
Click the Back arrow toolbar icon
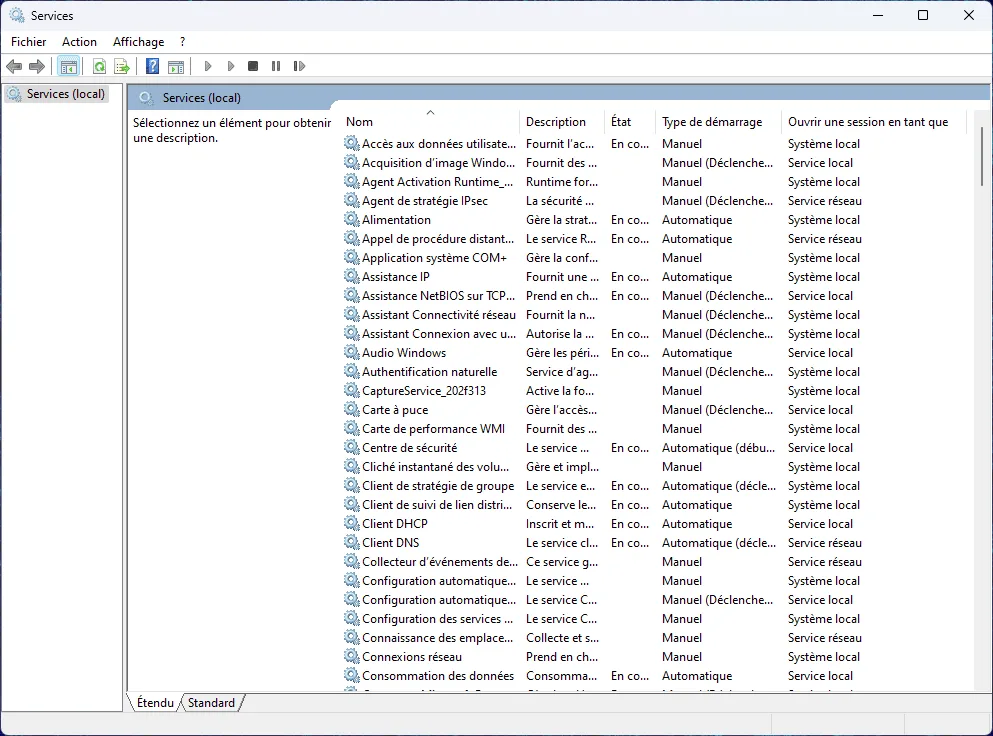pyautogui.click(x=14, y=66)
